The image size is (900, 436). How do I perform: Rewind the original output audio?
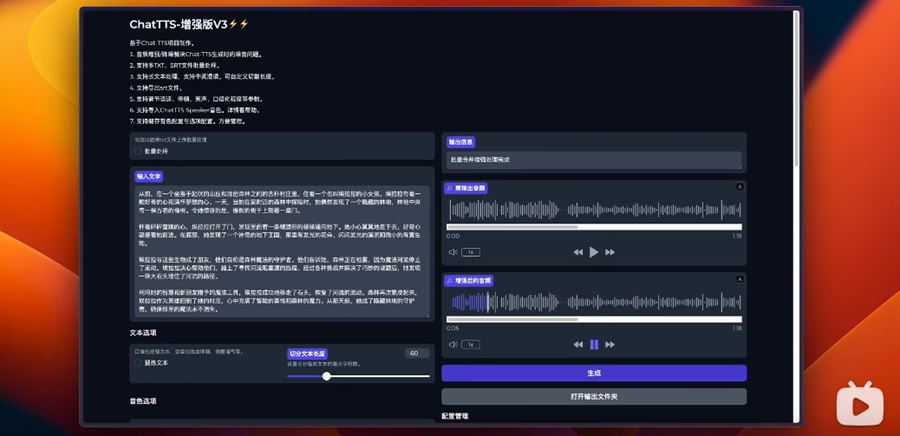coord(578,252)
